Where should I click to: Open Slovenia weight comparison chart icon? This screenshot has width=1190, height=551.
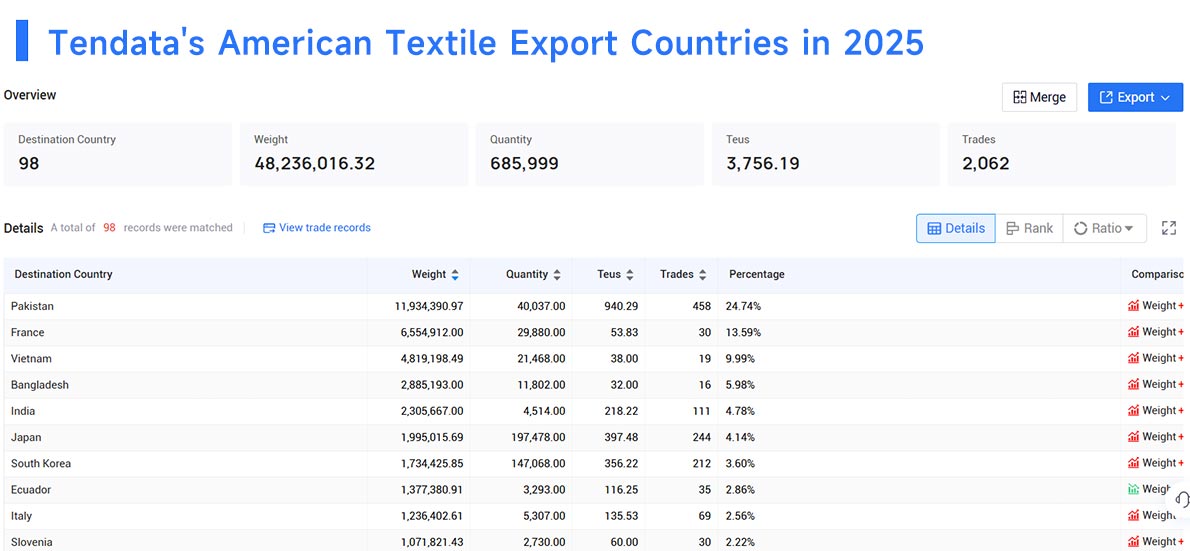(1133, 542)
